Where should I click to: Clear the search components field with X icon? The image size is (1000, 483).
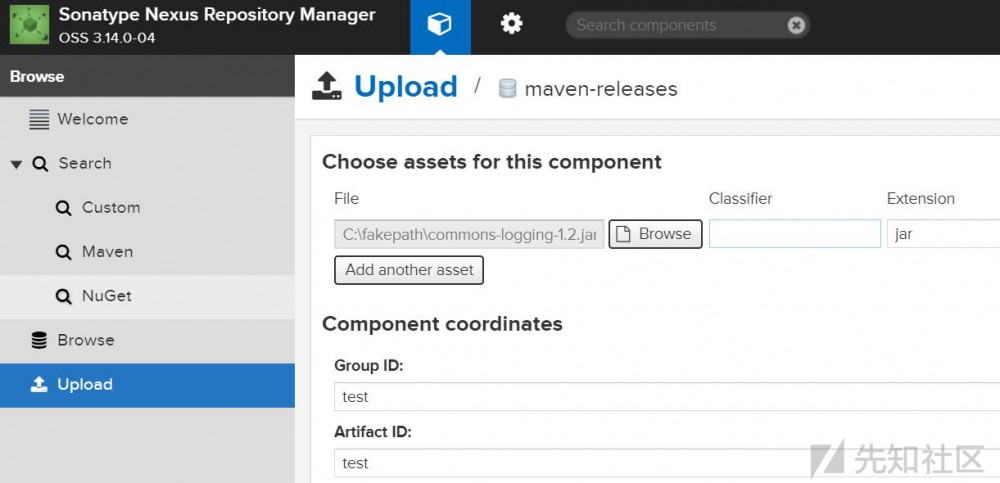click(796, 25)
